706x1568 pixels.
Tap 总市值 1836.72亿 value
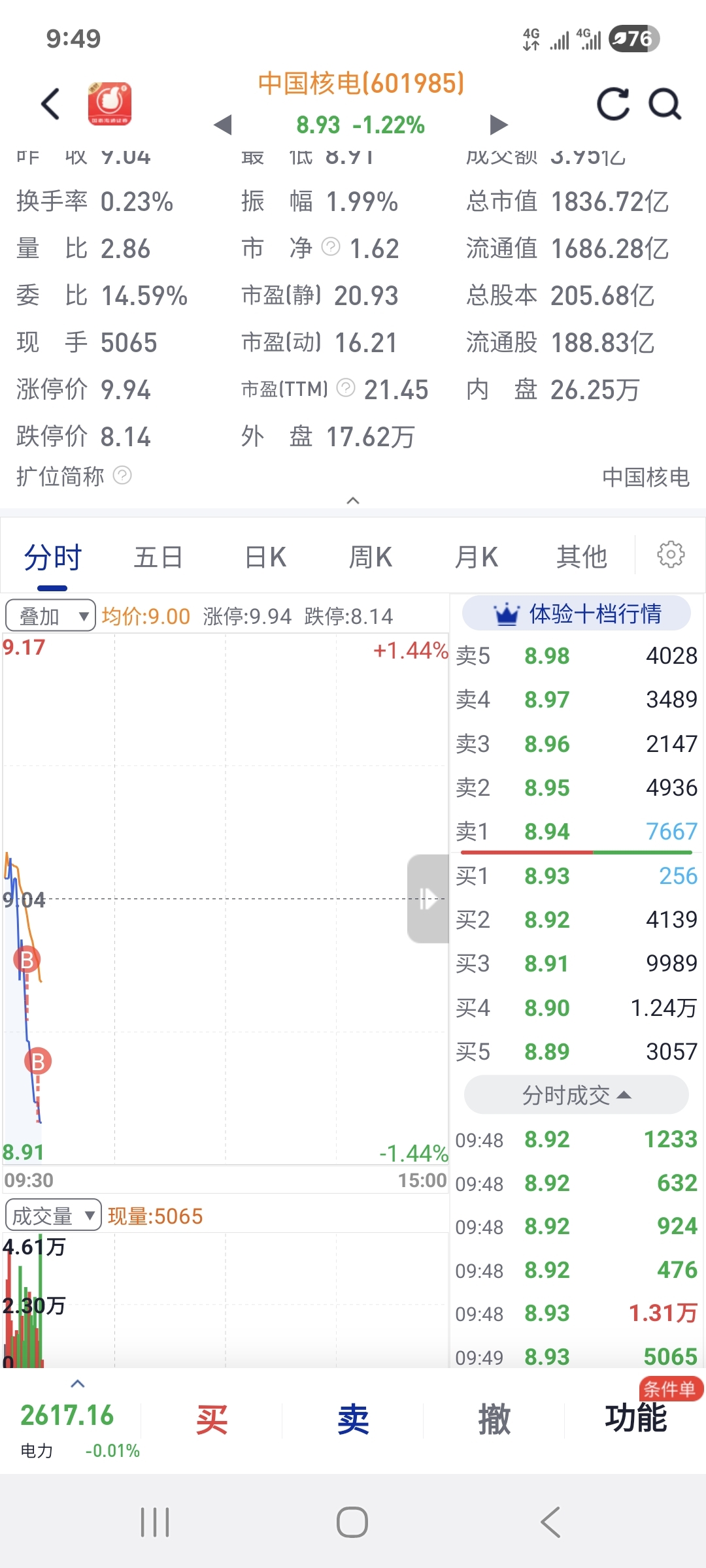click(x=609, y=202)
